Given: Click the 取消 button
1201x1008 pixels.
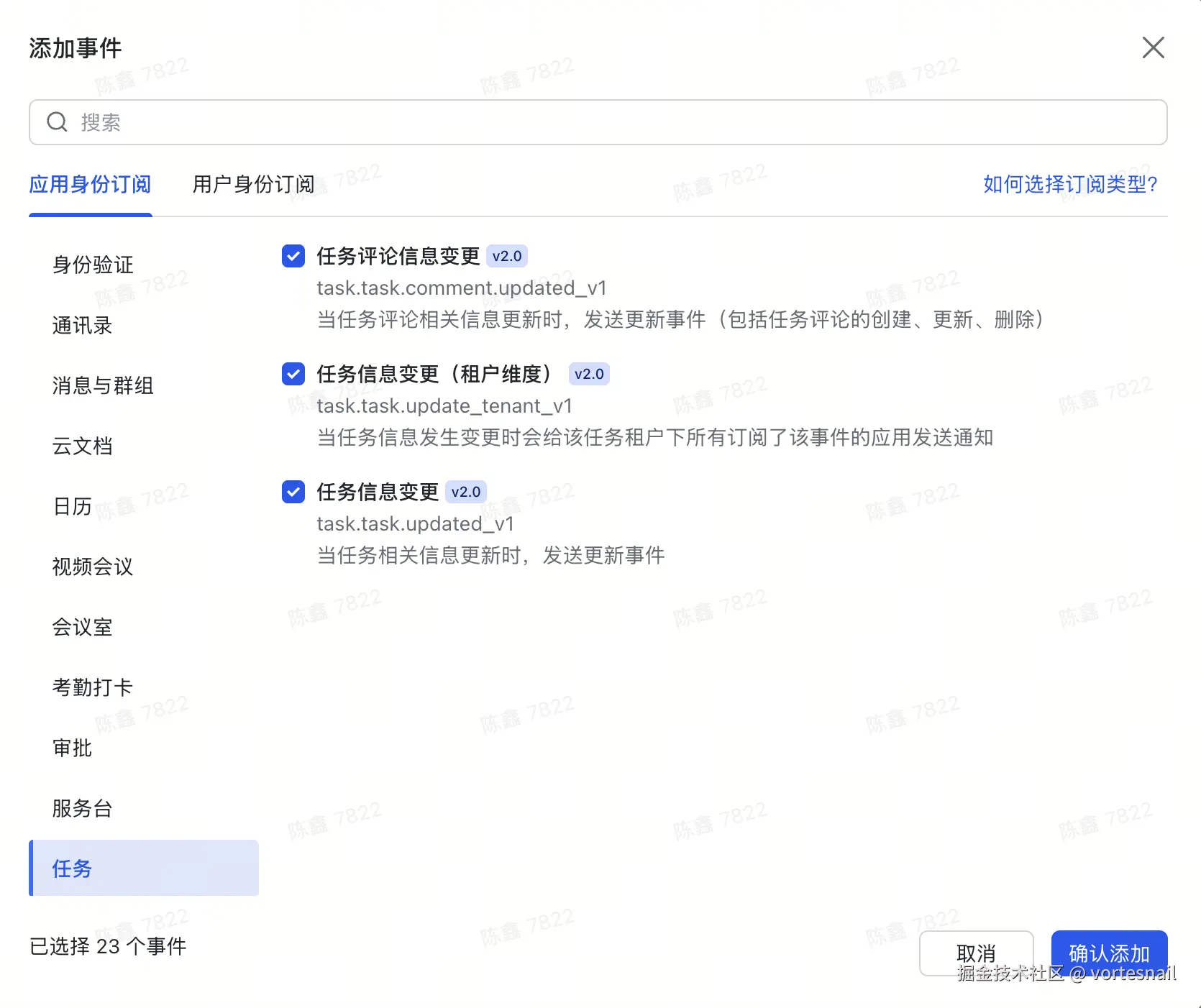Looking at the screenshot, I should 976,952.
